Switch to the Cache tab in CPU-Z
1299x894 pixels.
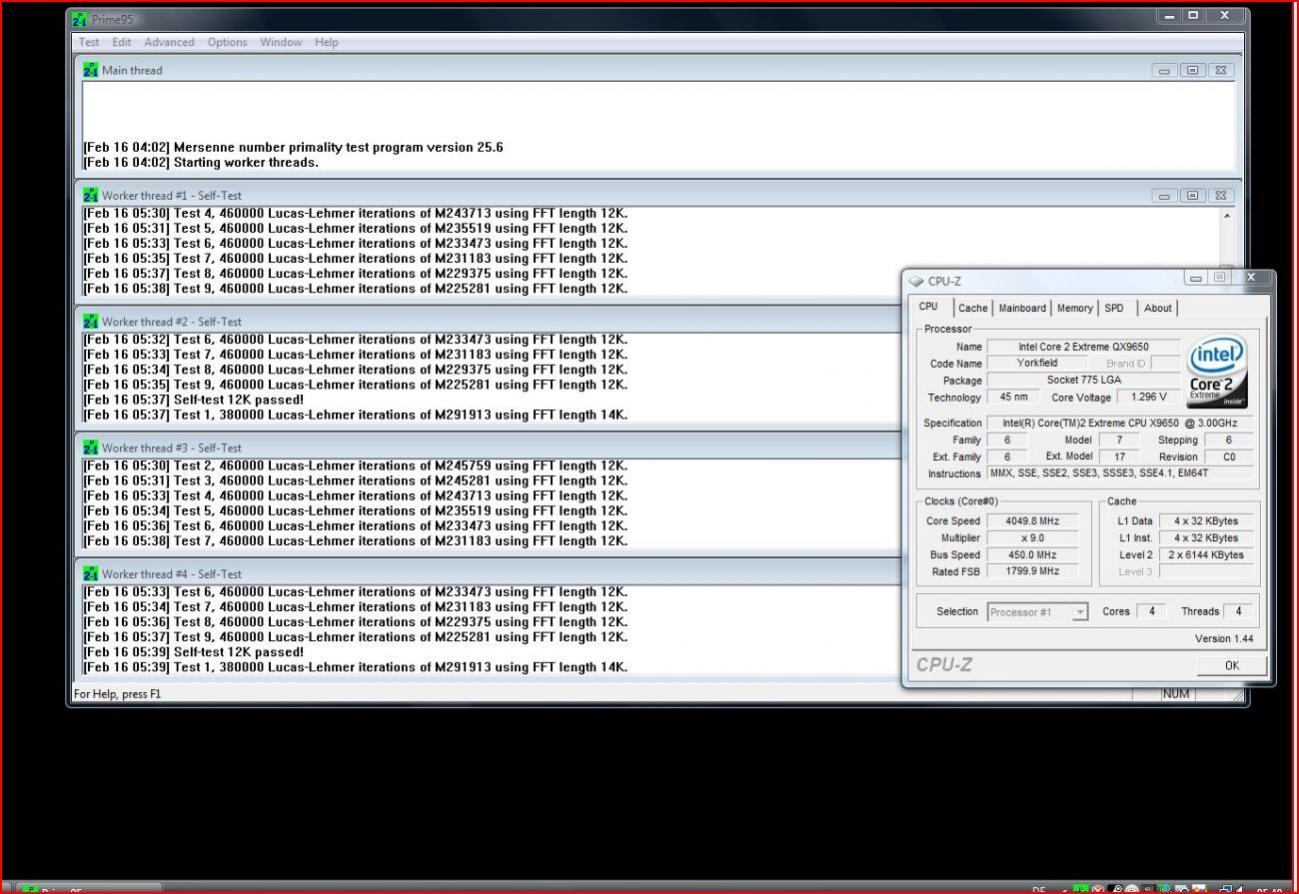click(x=972, y=308)
